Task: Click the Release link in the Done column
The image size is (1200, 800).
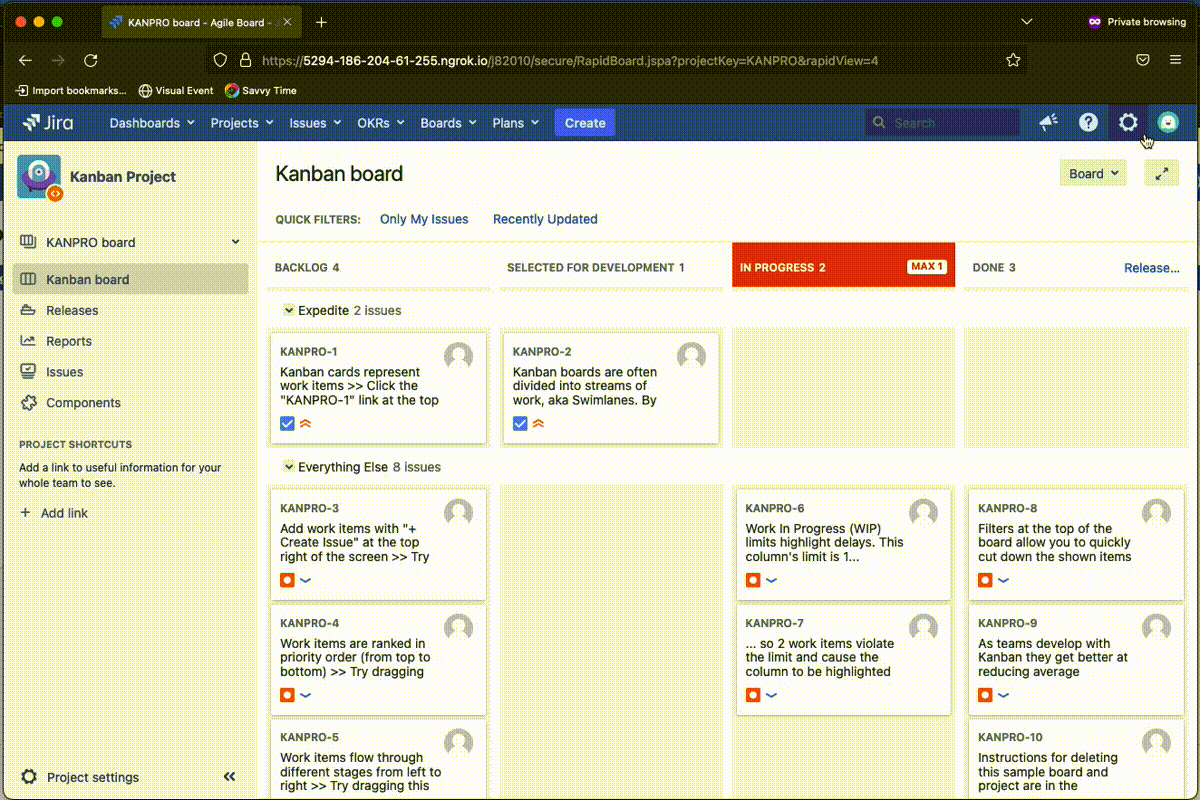Action: 1152,267
